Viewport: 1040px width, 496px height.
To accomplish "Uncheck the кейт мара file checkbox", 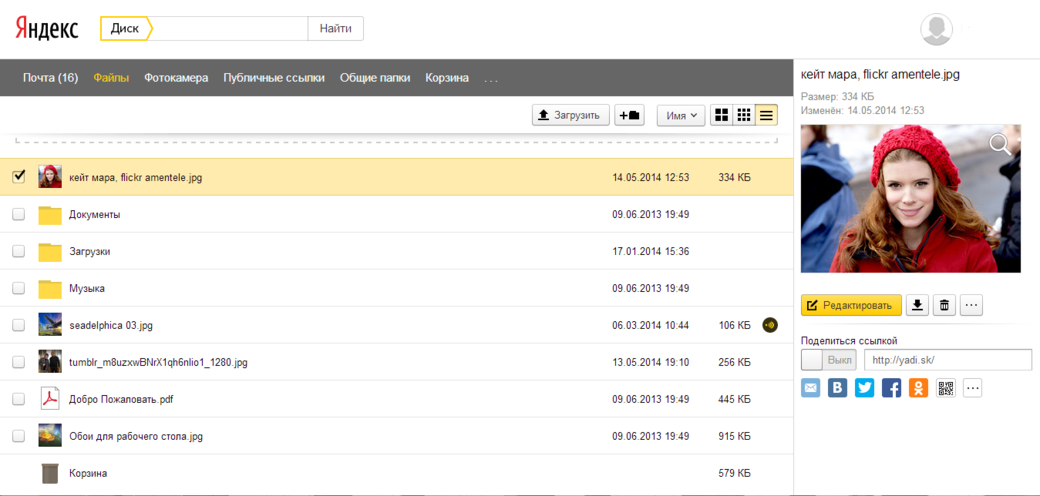I will (x=19, y=176).
